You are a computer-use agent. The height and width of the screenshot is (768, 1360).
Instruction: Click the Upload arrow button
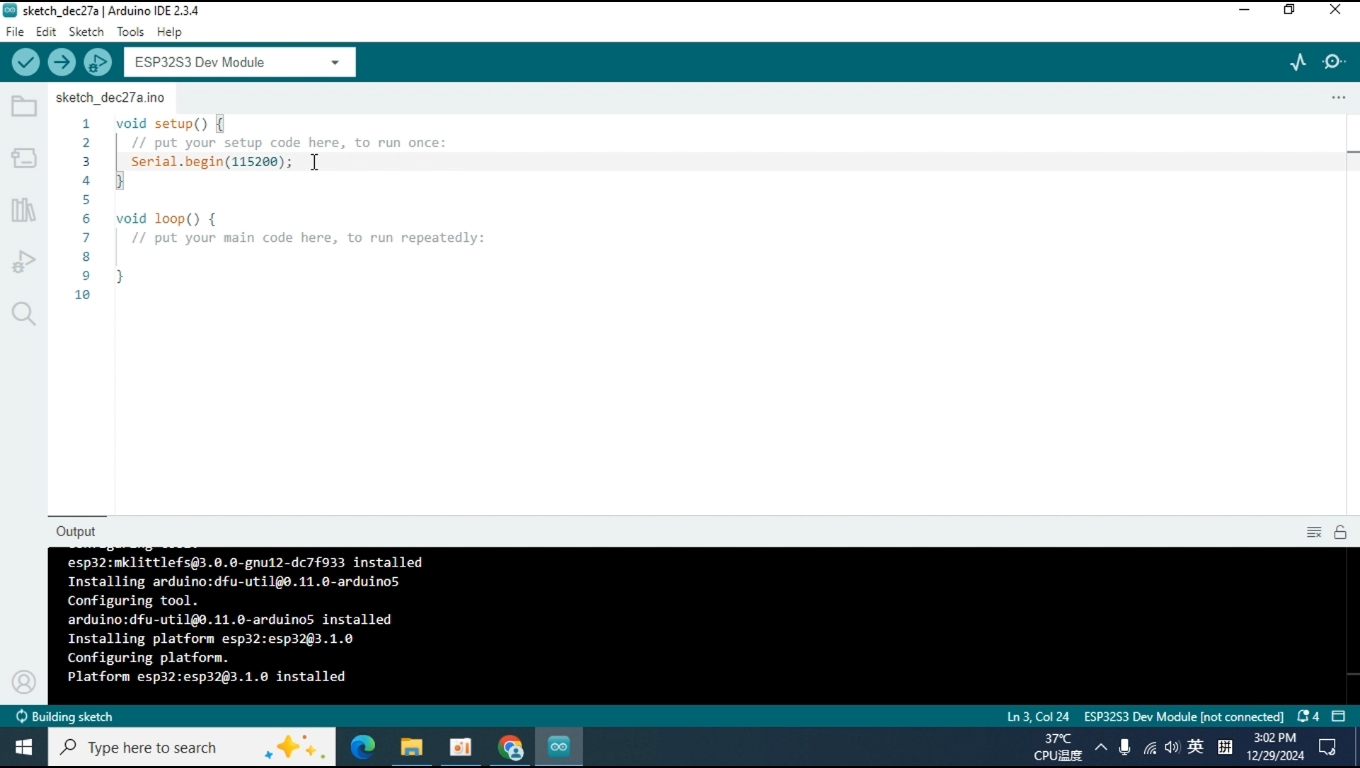[62, 62]
